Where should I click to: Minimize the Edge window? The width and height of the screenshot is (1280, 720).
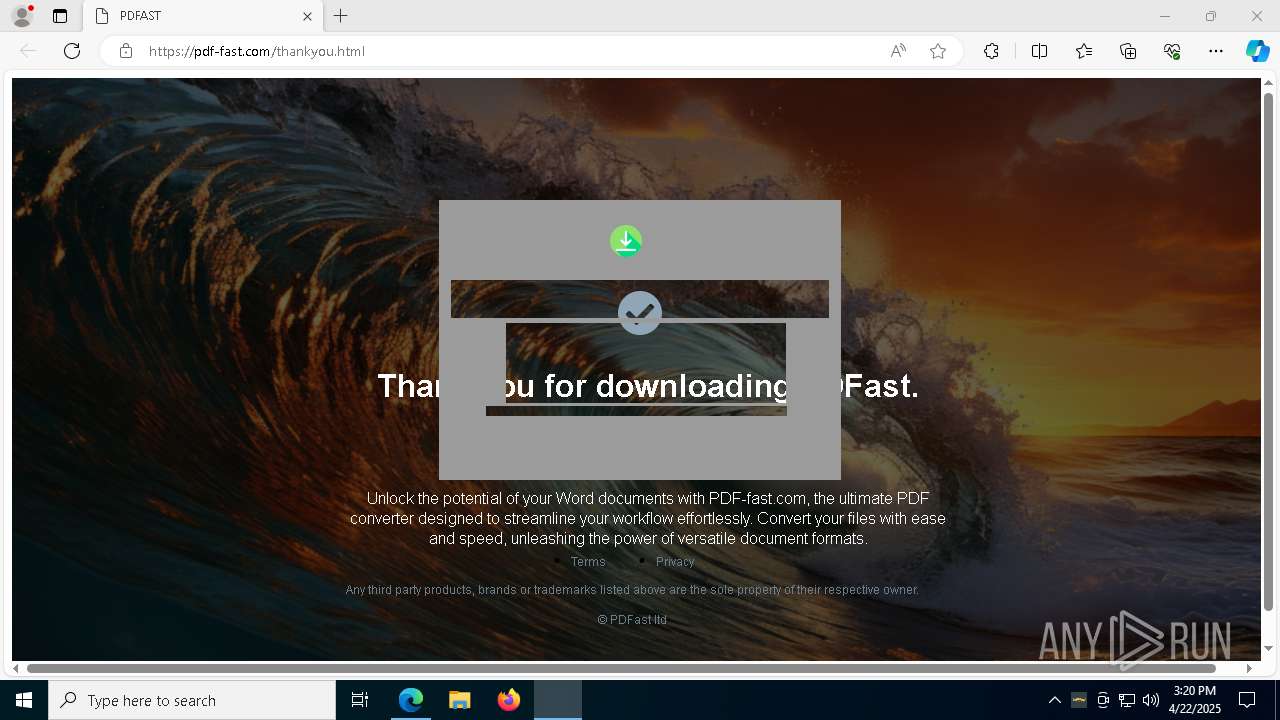click(x=1165, y=16)
